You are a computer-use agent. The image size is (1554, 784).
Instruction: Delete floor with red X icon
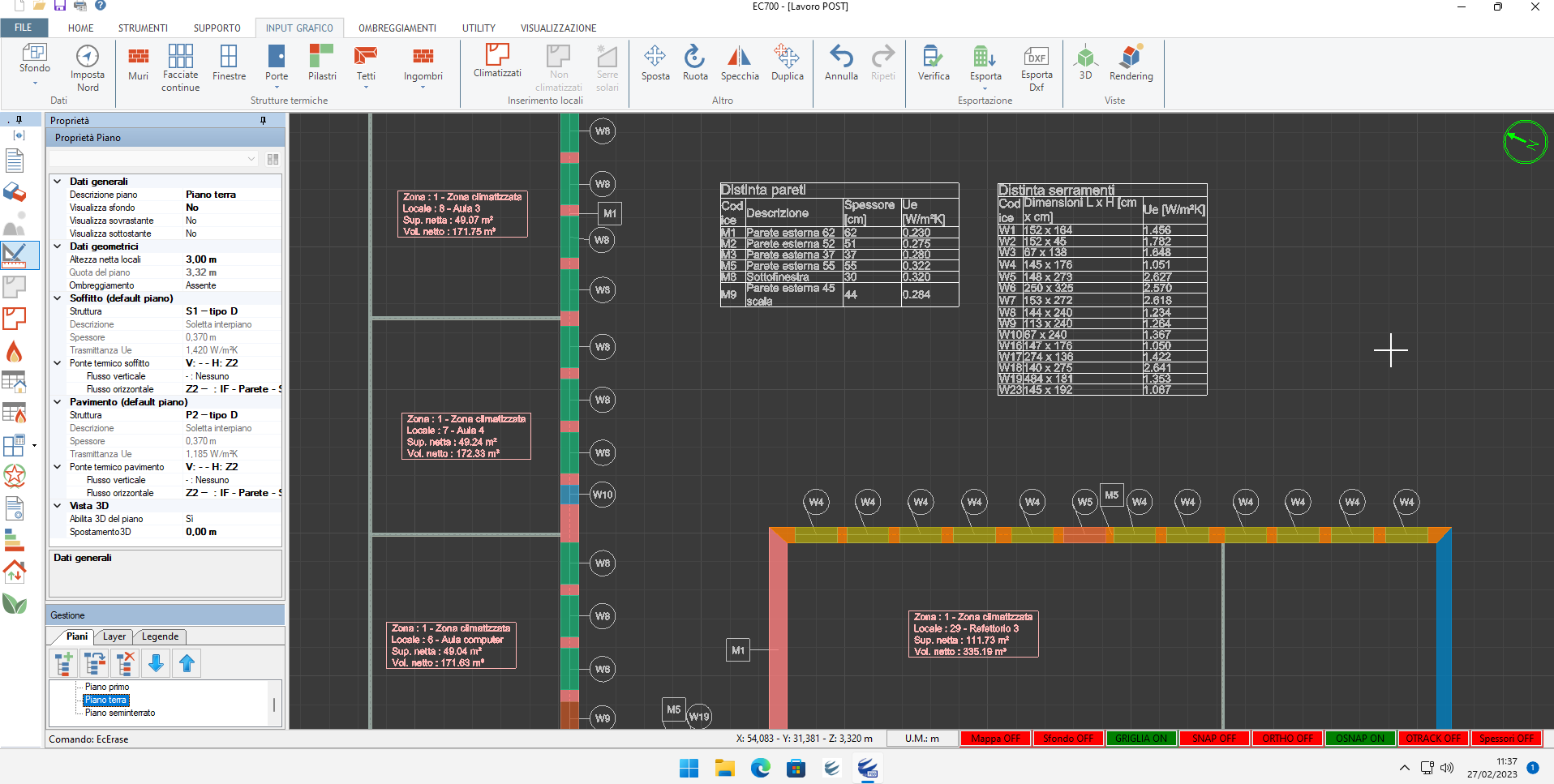pos(126,664)
